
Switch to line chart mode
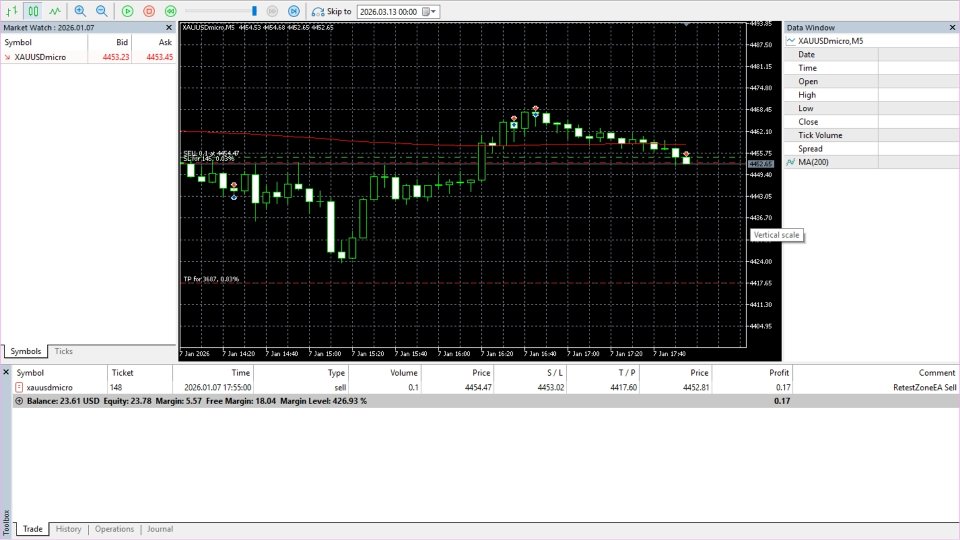point(54,11)
